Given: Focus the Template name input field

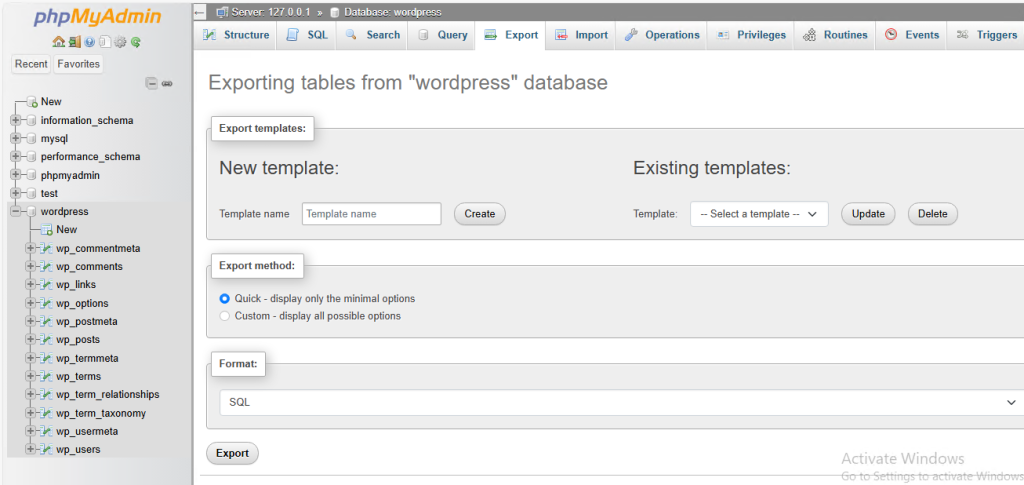Looking at the screenshot, I should click(x=372, y=214).
